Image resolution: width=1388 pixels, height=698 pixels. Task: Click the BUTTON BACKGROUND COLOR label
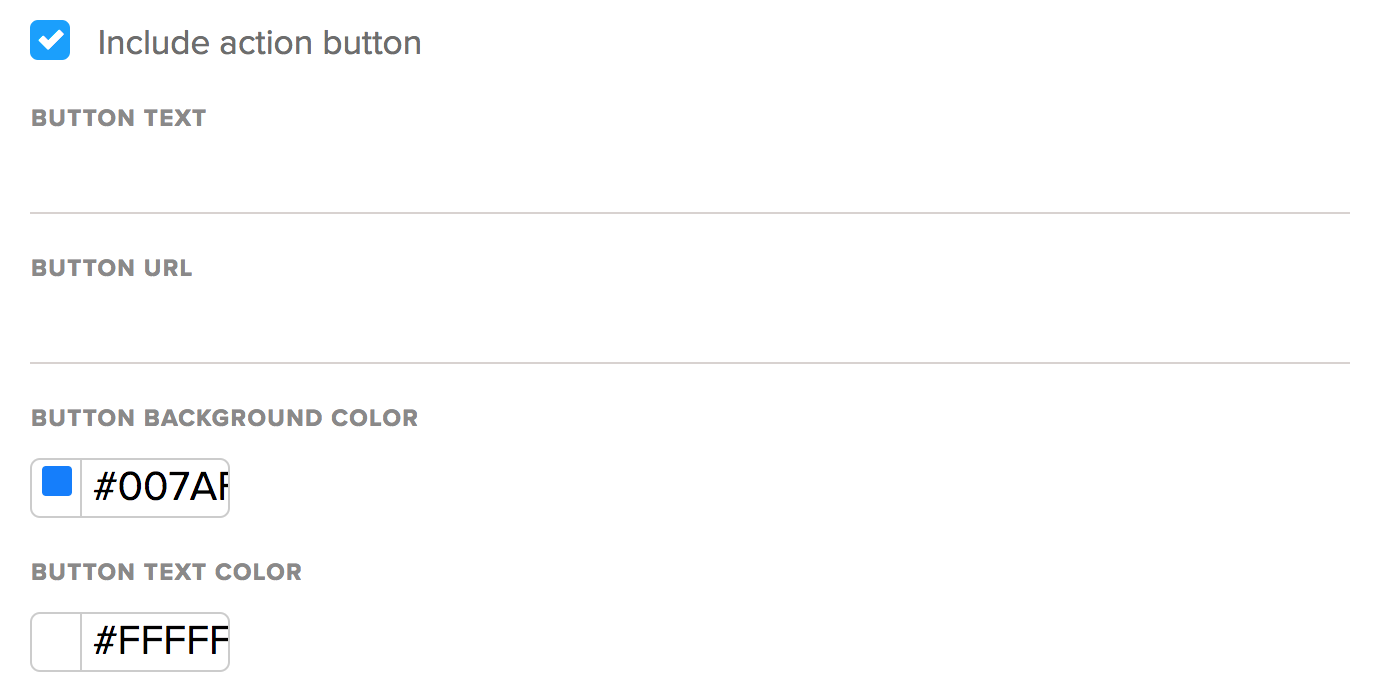tap(224, 418)
